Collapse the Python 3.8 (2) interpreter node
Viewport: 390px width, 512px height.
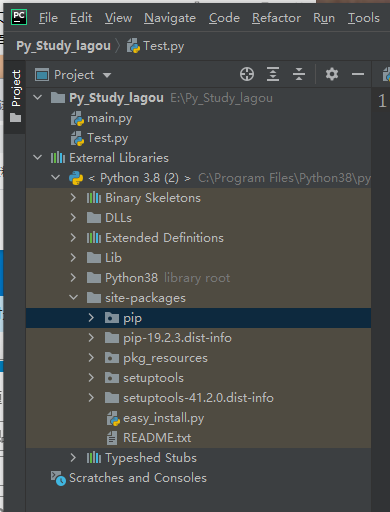56,177
